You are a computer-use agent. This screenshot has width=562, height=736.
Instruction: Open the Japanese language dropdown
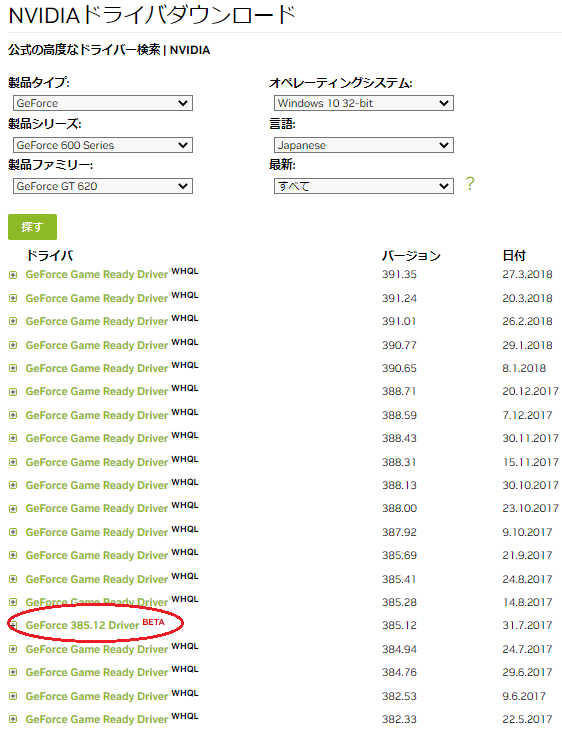tap(364, 145)
